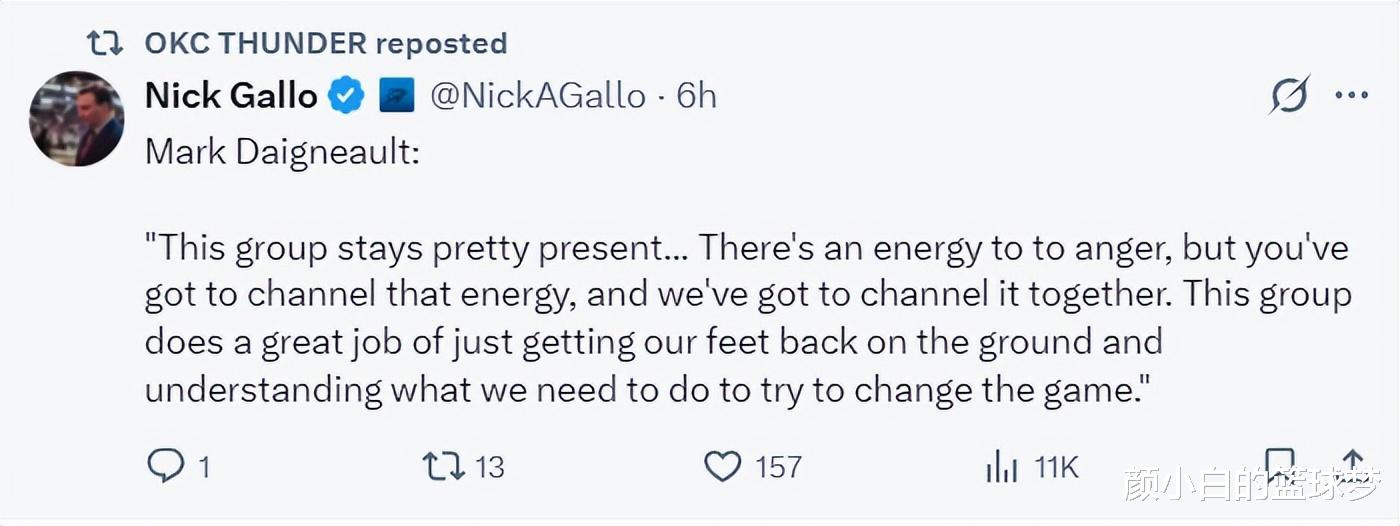Open the tweet via 6h timestamp
Screen dimensions: 1400x526
[x=697, y=96]
